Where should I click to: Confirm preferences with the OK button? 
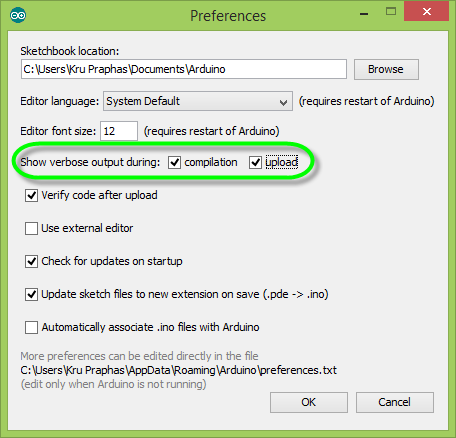click(309, 402)
